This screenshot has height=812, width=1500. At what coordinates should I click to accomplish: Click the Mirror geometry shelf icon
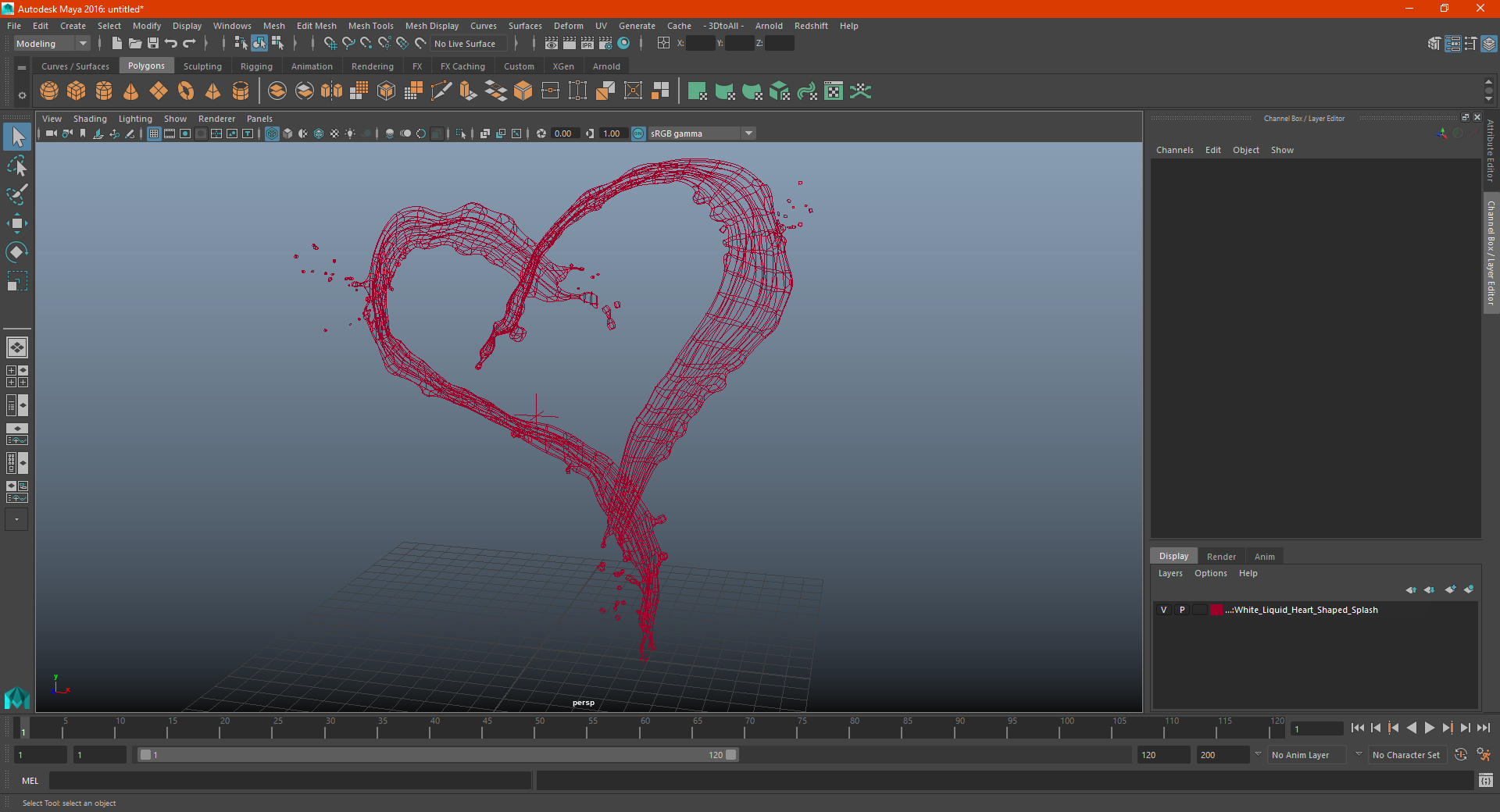click(332, 91)
